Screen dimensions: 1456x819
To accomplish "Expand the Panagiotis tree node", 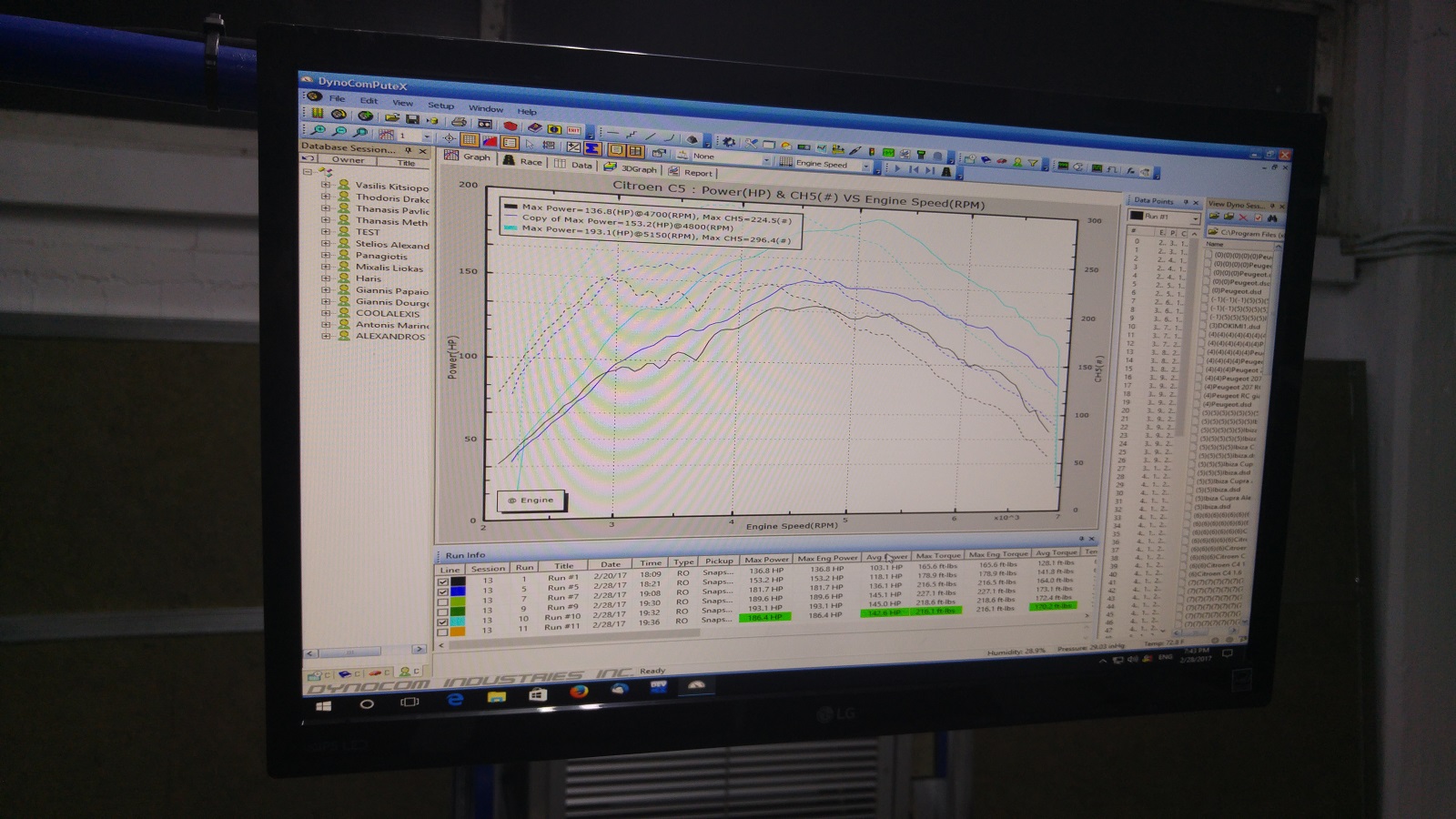I will click(x=325, y=255).
